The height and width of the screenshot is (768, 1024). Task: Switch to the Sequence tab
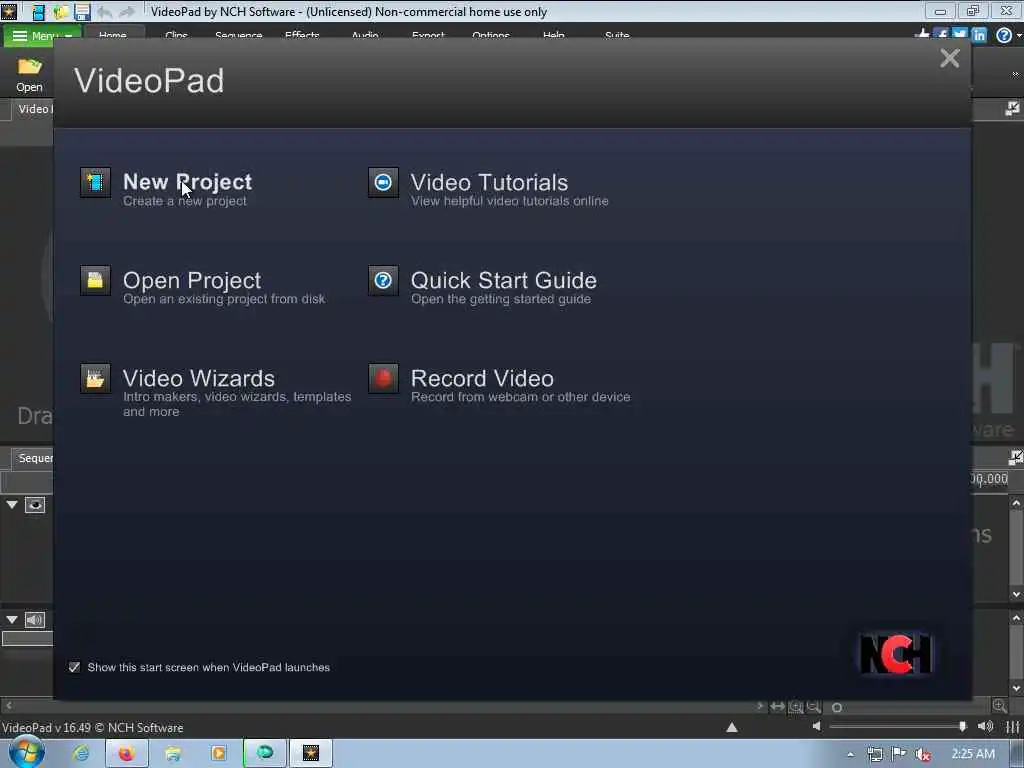[x=238, y=35]
